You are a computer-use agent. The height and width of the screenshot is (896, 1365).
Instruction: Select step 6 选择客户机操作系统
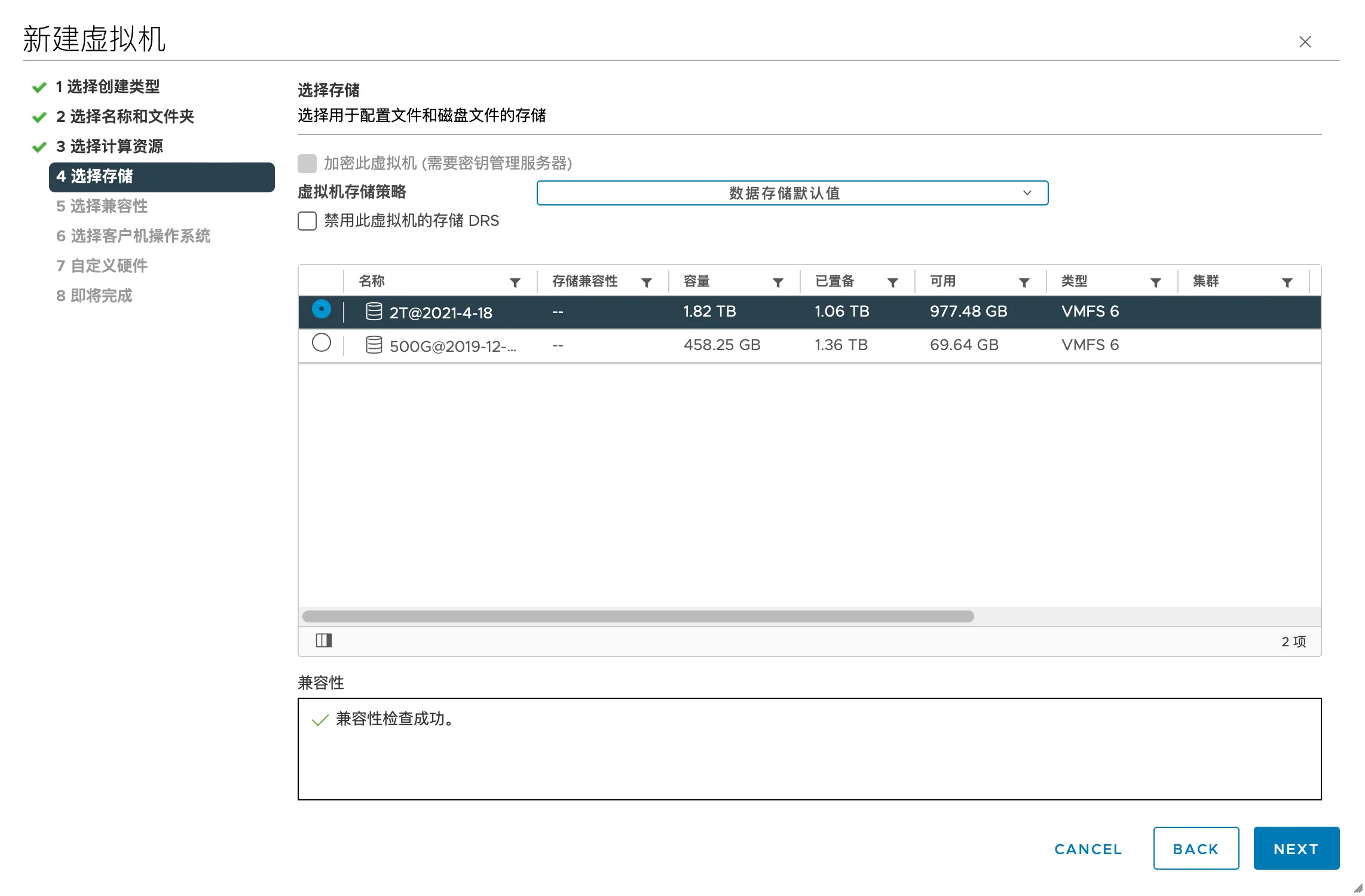[133, 236]
